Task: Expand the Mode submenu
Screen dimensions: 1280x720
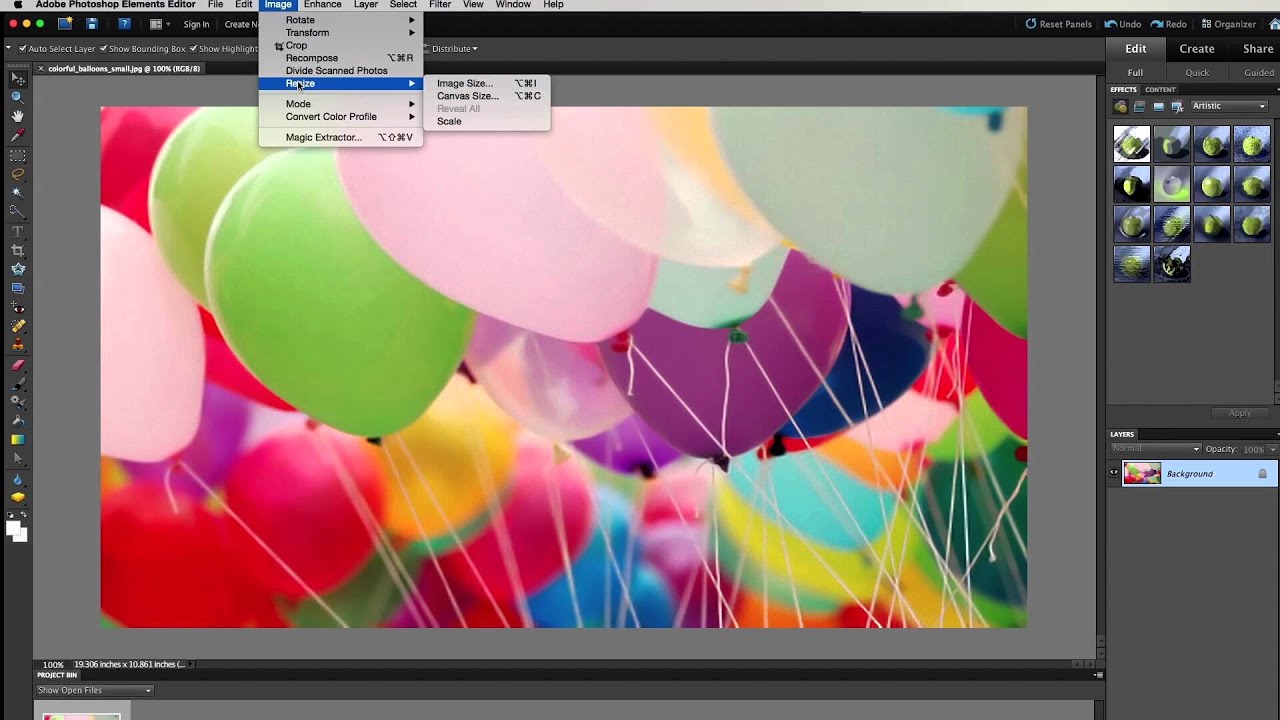Action: (340, 104)
